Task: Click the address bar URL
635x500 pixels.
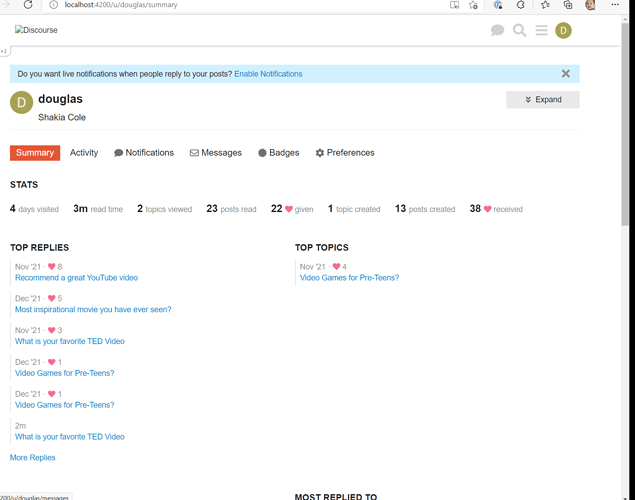Action: [x=121, y=5]
